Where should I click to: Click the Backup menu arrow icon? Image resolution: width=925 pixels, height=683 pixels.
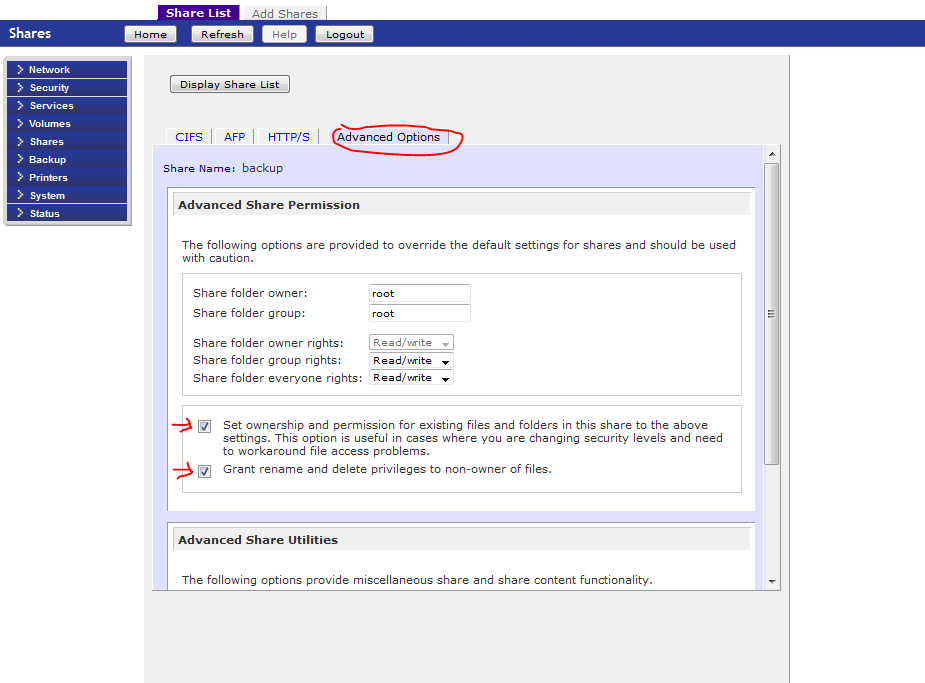20,160
